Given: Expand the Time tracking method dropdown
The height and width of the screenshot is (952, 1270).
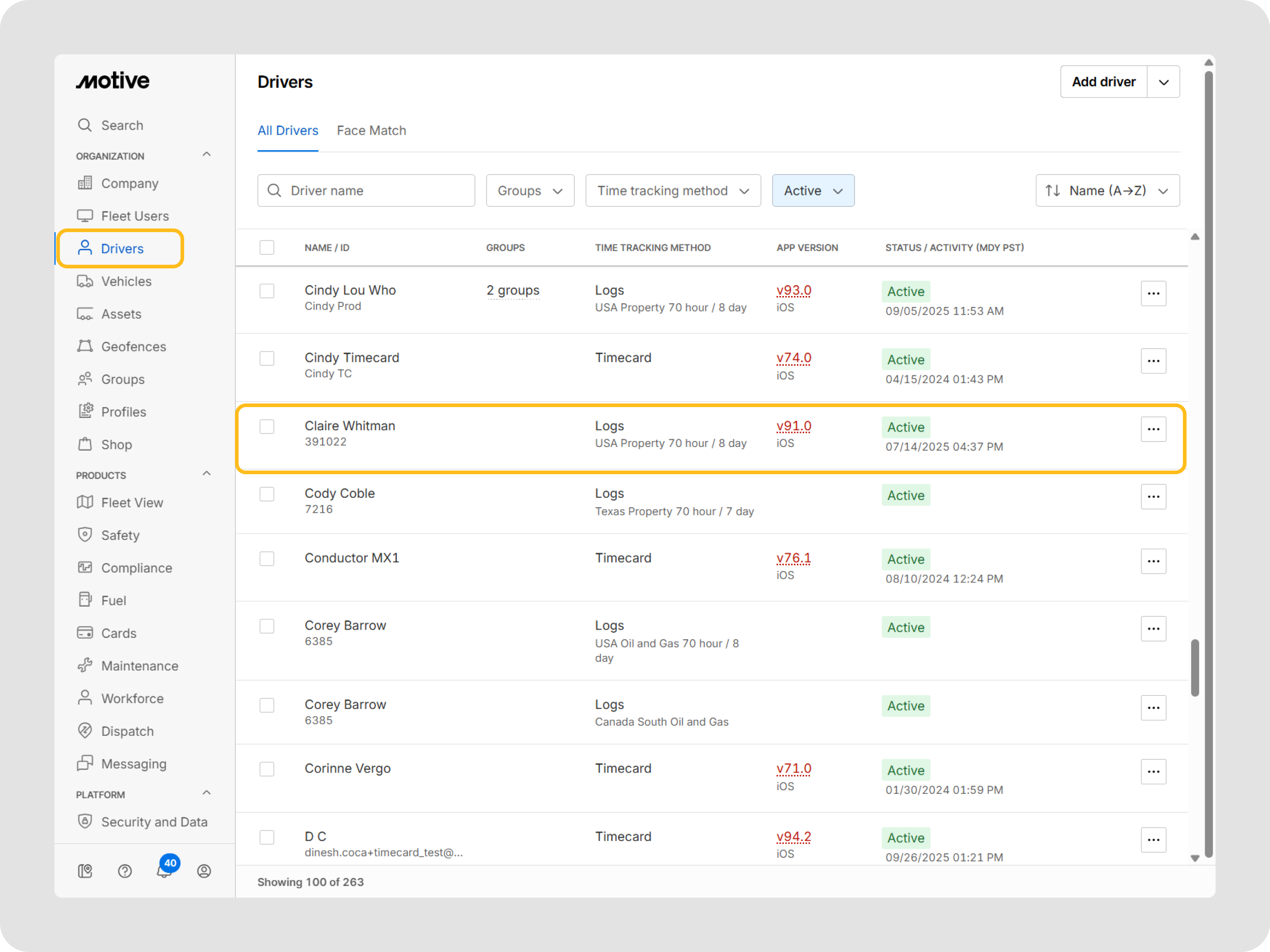Looking at the screenshot, I should [673, 190].
